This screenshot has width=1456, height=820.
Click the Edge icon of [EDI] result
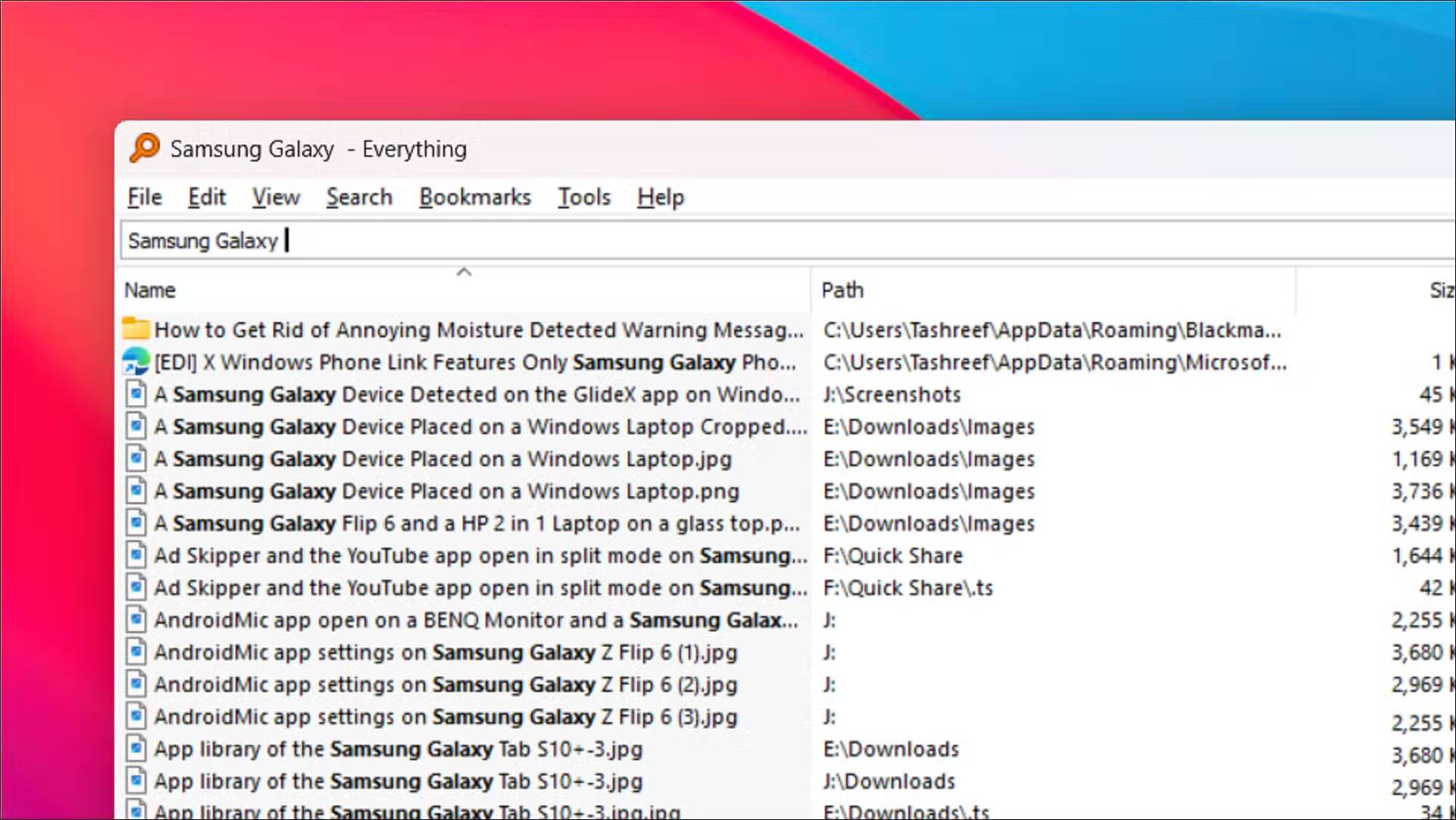click(136, 361)
